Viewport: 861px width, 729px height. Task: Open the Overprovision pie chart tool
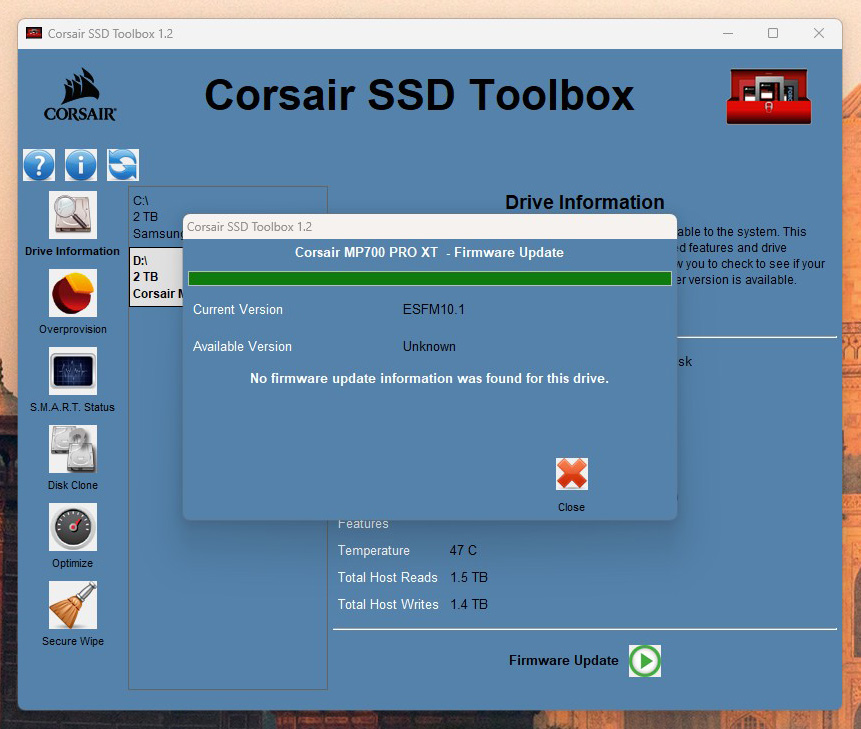pos(73,294)
